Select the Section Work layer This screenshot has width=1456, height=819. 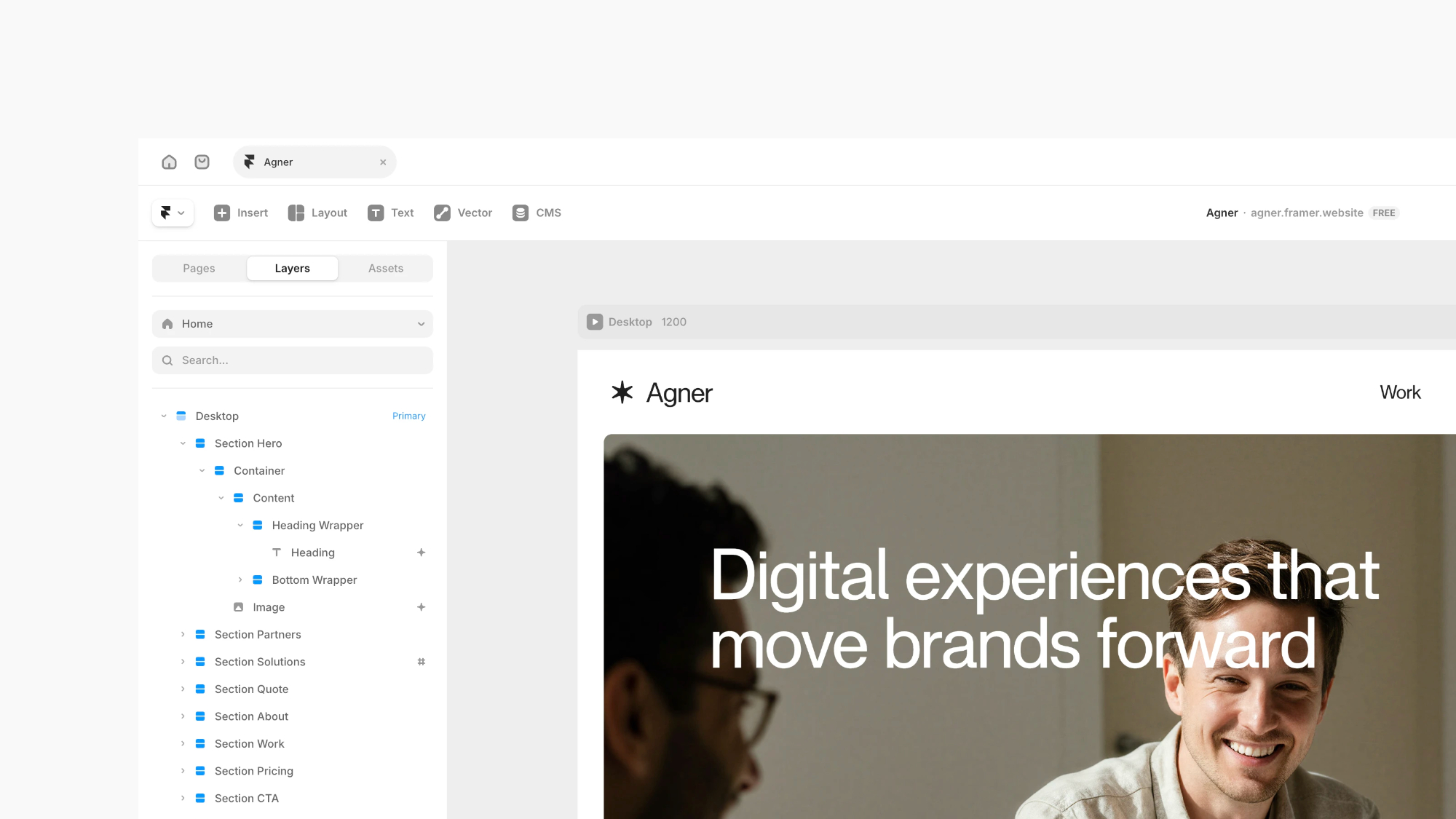point(293,744)
